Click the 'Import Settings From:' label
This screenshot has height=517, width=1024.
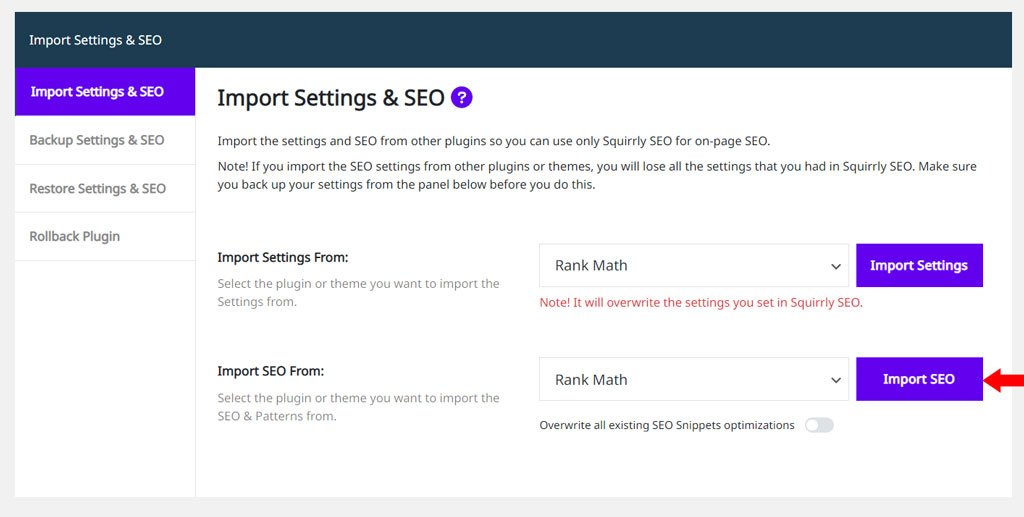283,257
